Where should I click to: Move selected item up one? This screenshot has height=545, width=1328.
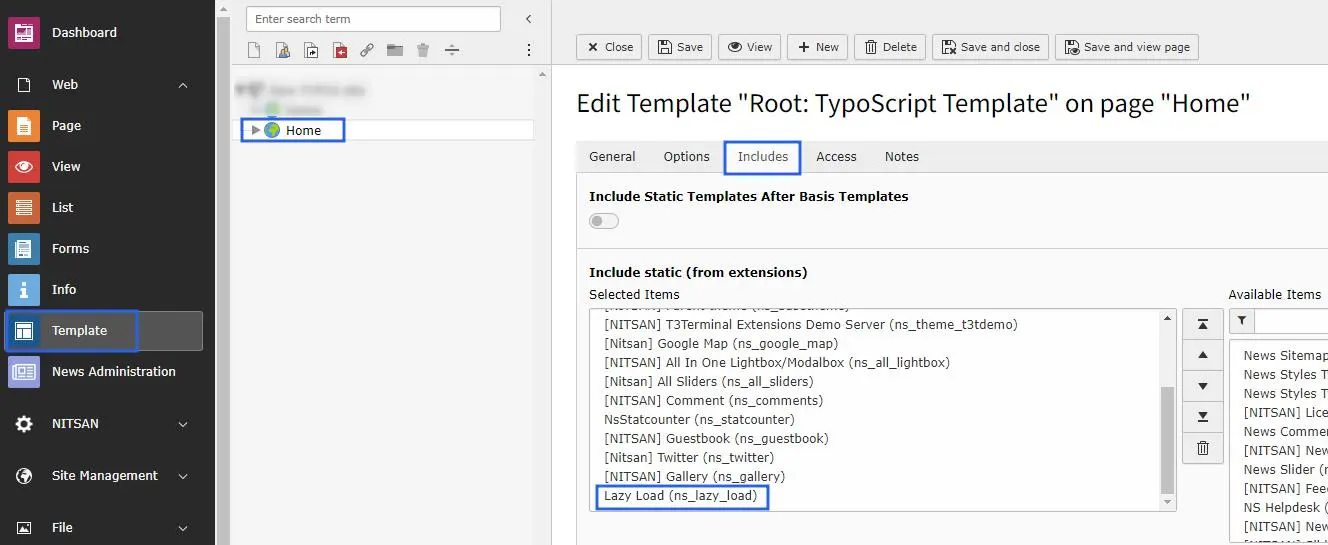tap(1203, 356)
